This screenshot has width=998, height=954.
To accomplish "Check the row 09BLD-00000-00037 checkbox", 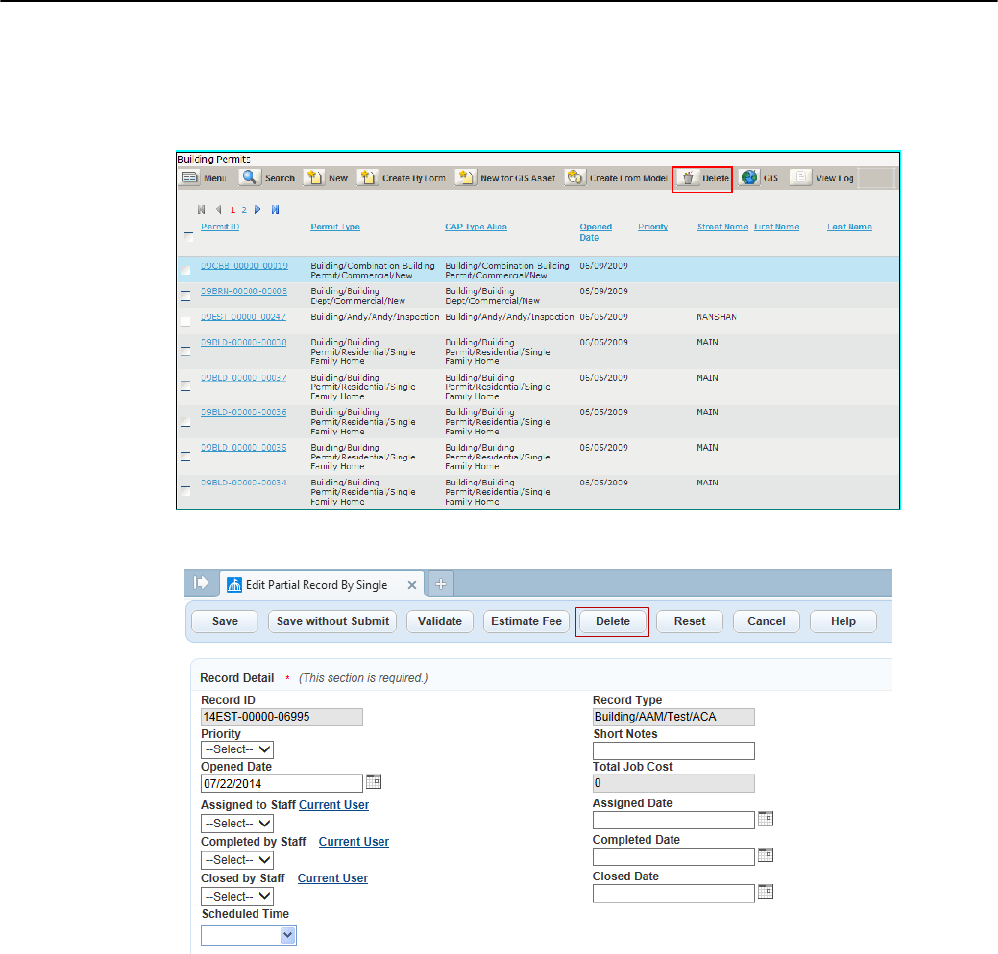I will pos(186,386).
